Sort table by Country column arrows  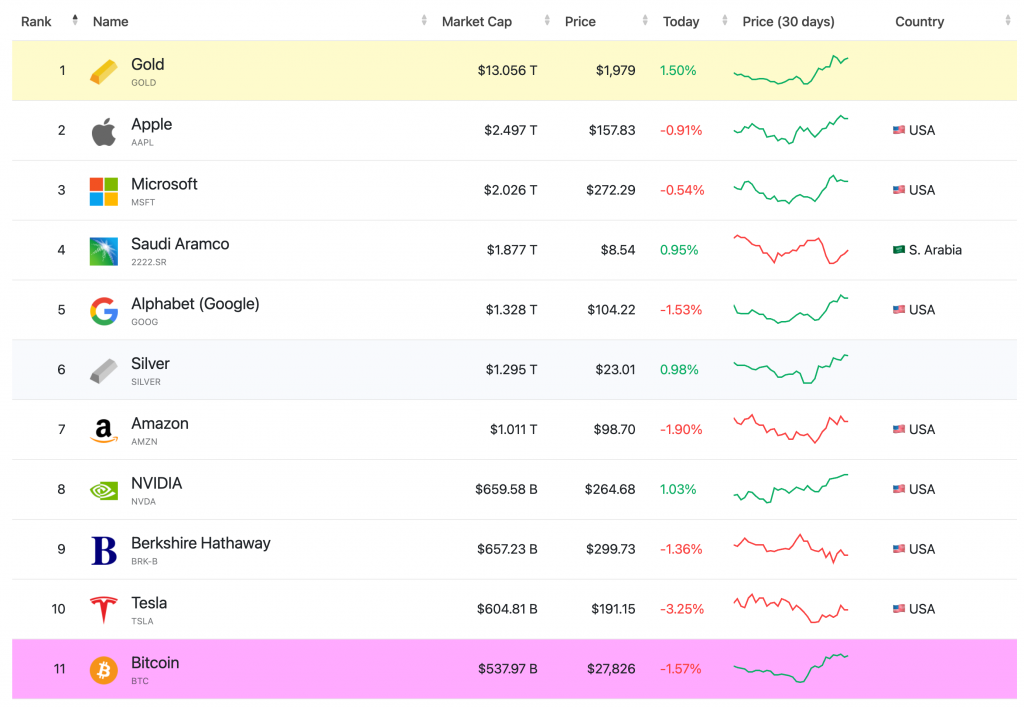[x=1008, y=20]
